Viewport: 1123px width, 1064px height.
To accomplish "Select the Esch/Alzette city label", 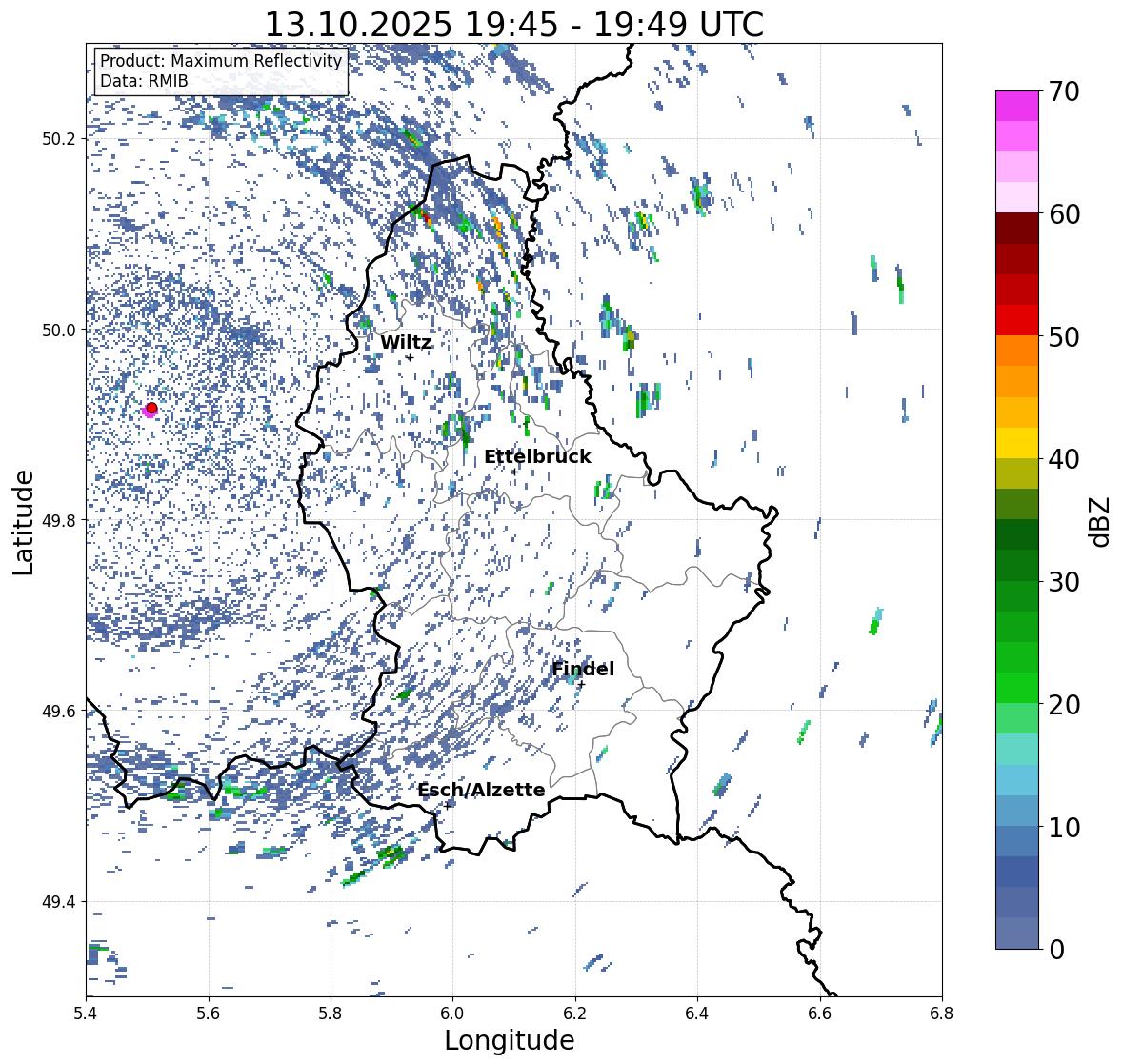I will coord(481,790).
